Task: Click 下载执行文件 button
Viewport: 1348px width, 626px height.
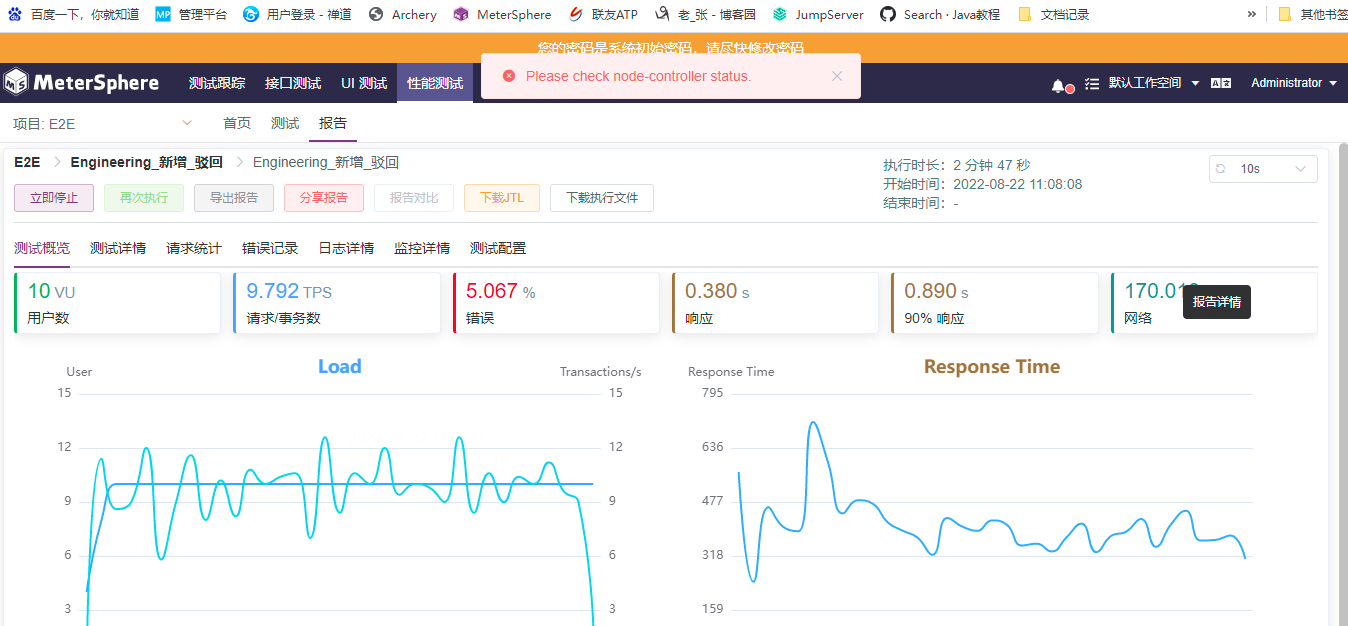Action: 602,198
